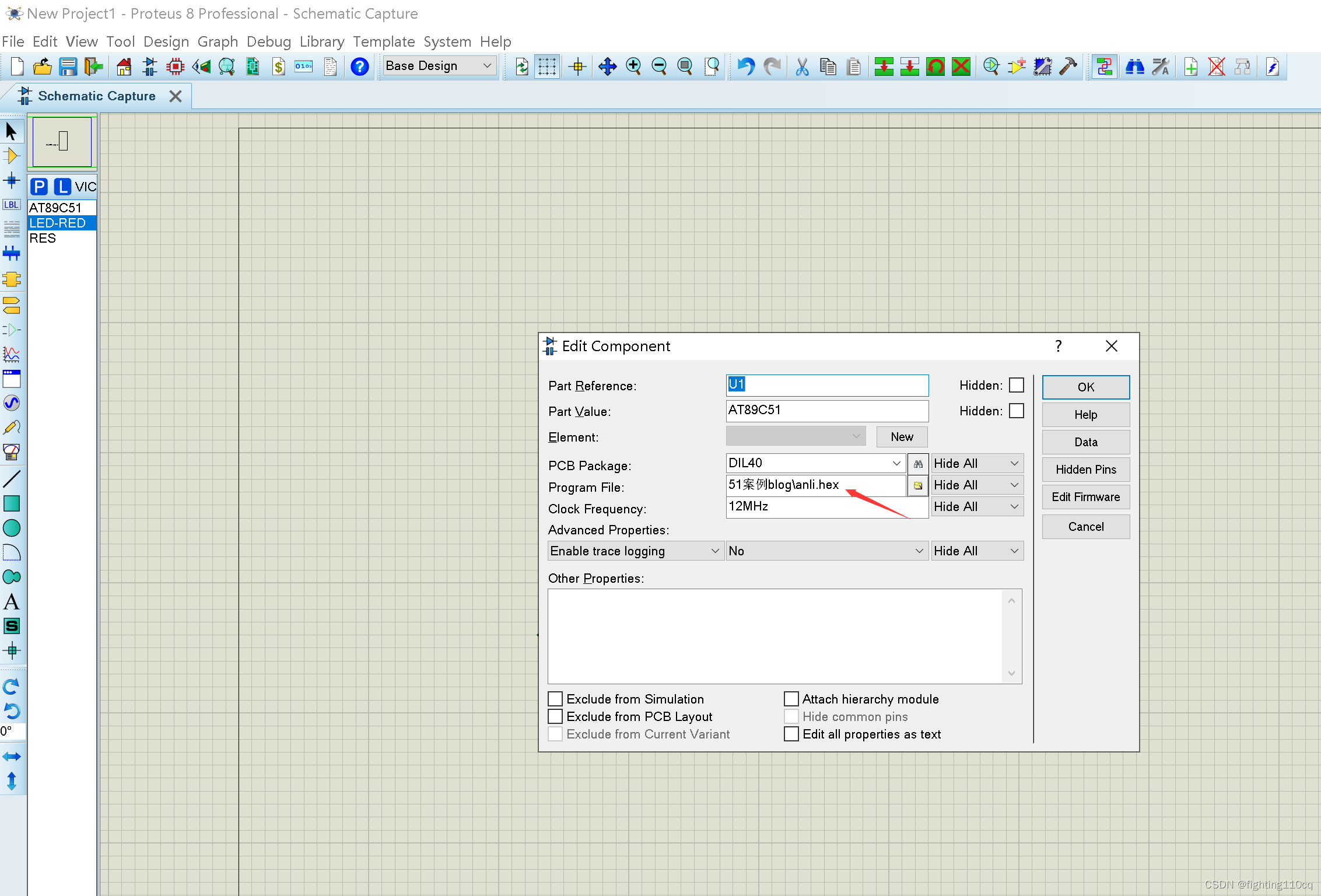Check the Exclude from Simulation checkbox

(555, 699)
